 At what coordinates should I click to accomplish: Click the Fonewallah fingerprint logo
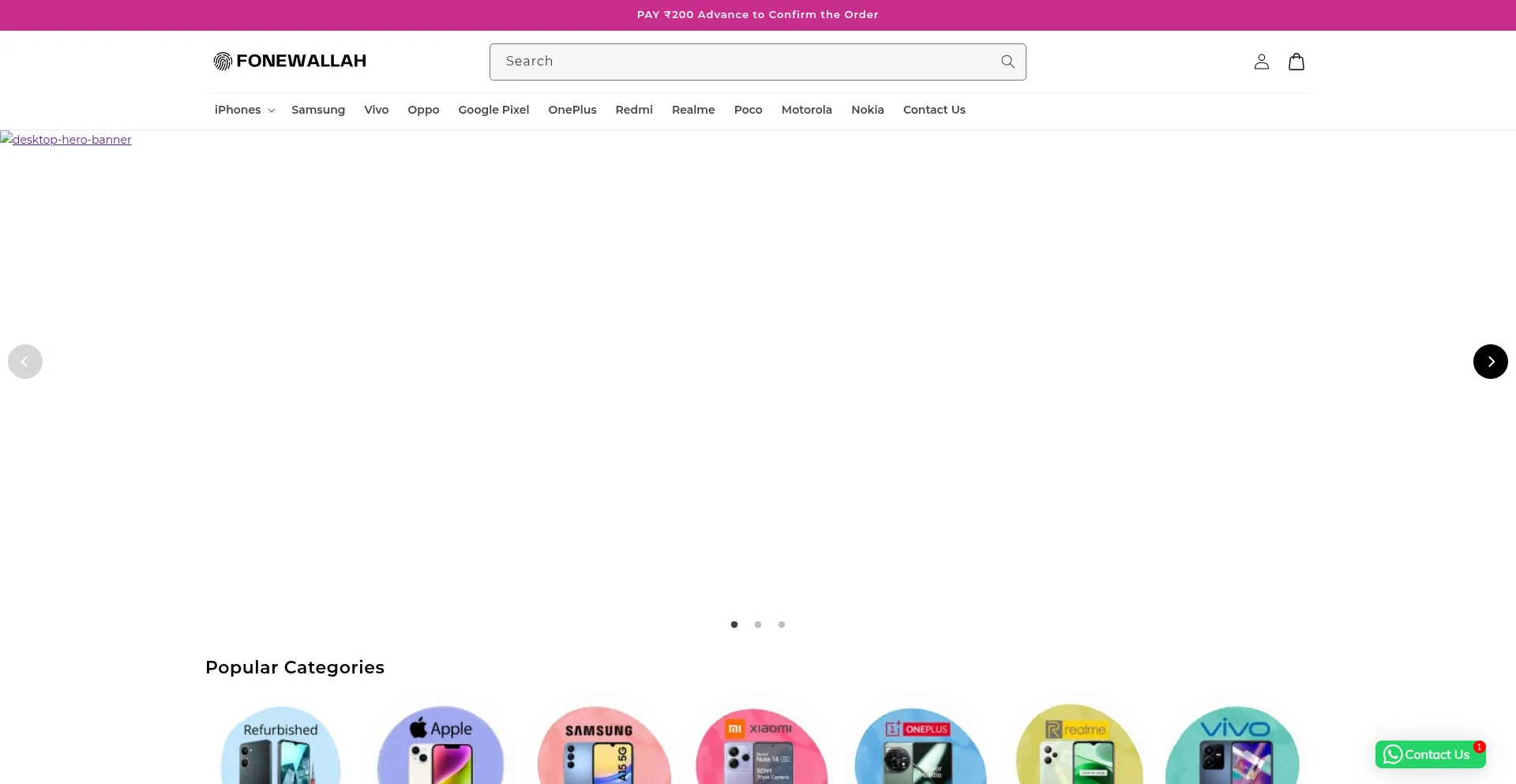coord(222,60)
